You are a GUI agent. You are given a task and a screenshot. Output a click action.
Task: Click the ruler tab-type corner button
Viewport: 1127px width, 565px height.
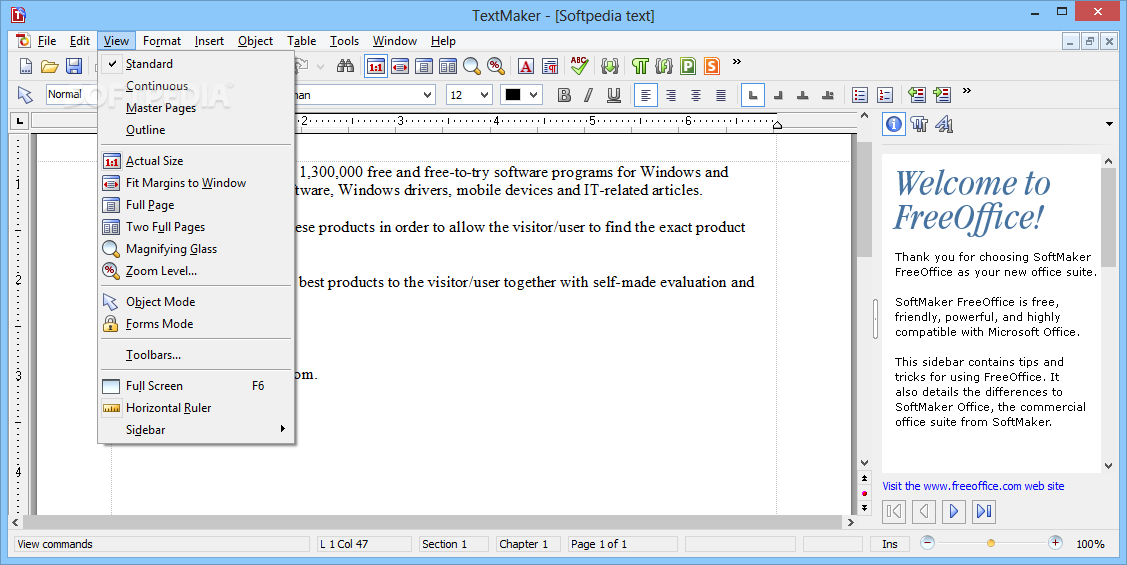pyautogui.click(x=19, y=121)
